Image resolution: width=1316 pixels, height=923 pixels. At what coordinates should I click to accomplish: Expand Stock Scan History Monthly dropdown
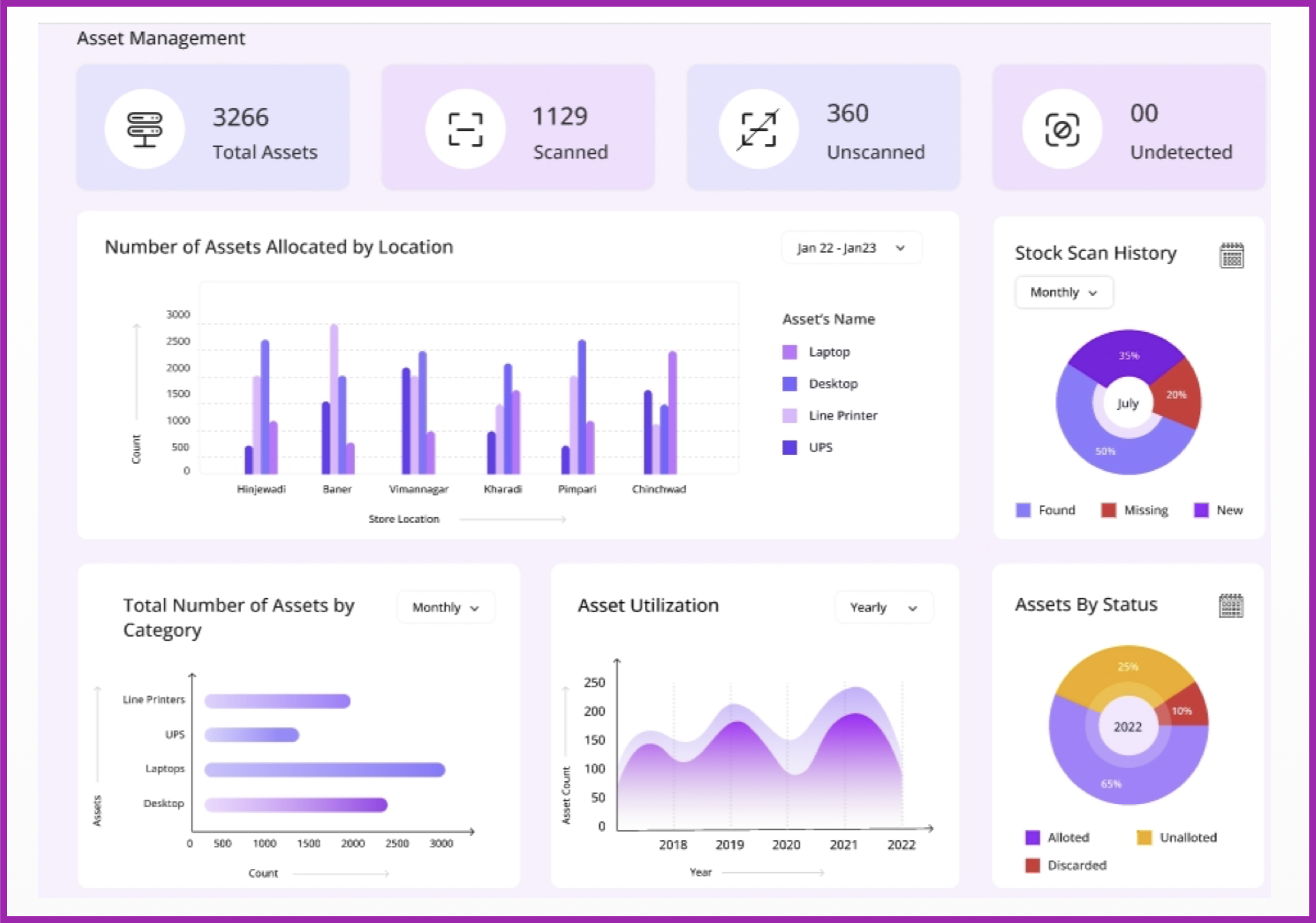click(x=1063, y=293)
